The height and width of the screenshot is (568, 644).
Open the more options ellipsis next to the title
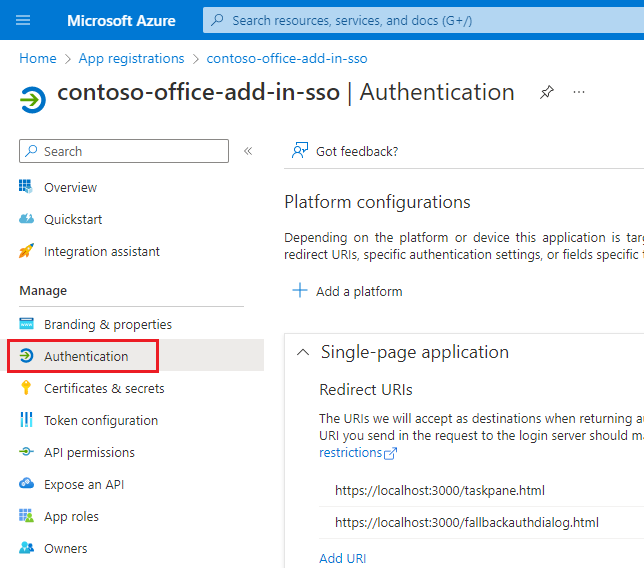579,92
